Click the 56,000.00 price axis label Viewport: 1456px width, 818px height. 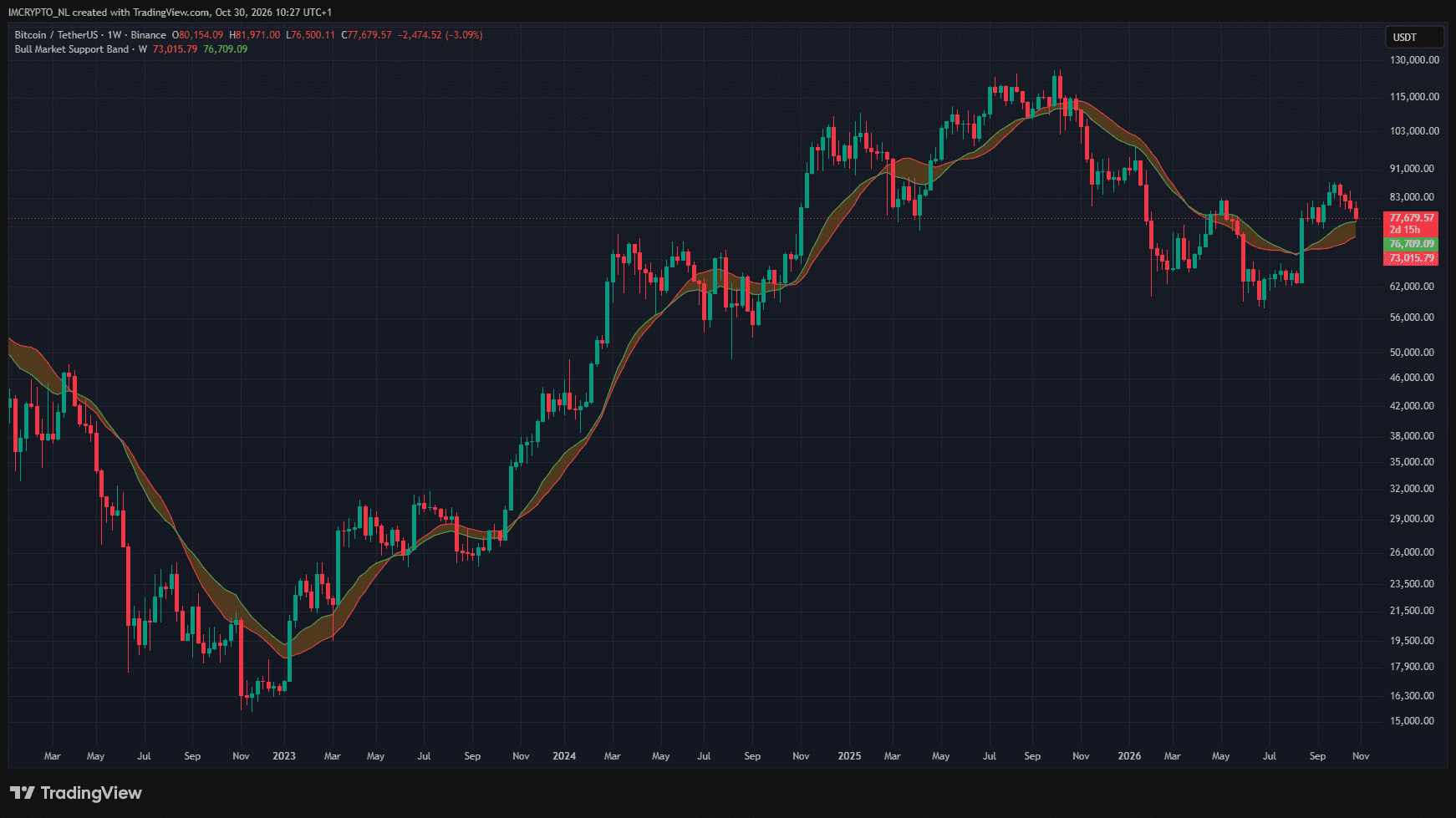pyautogui.click(x=1412, y=318)
